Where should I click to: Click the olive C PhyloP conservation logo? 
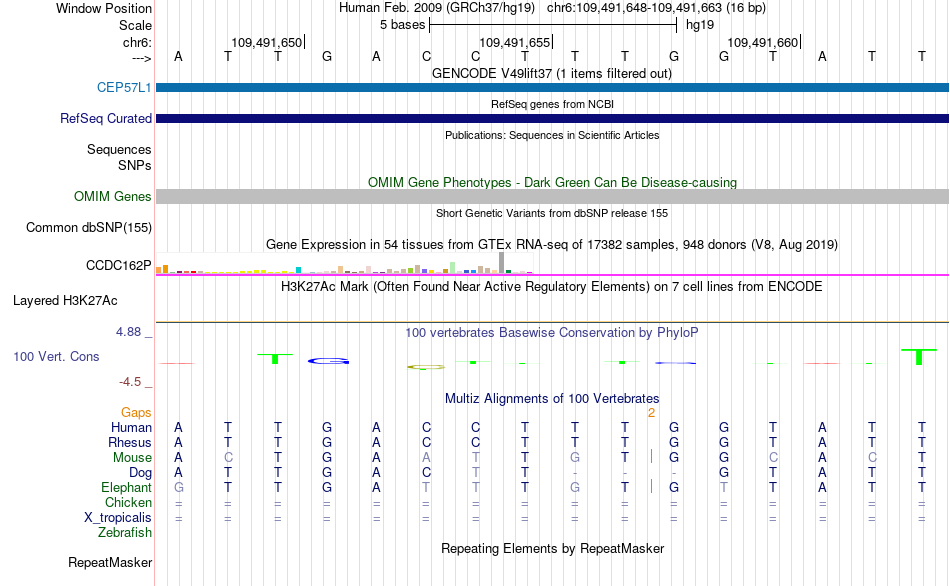tap(426, 367)
